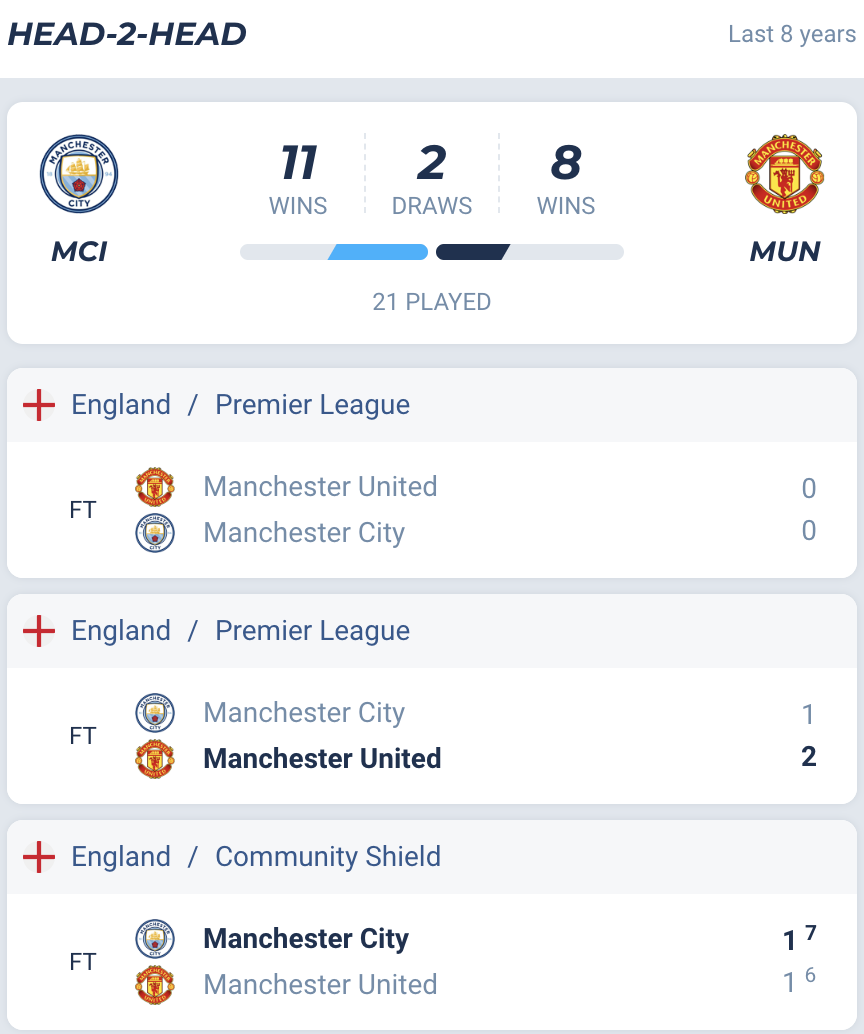Click the light blue City wins bar
The image size is (864, 1034).
tap(378, 252)
